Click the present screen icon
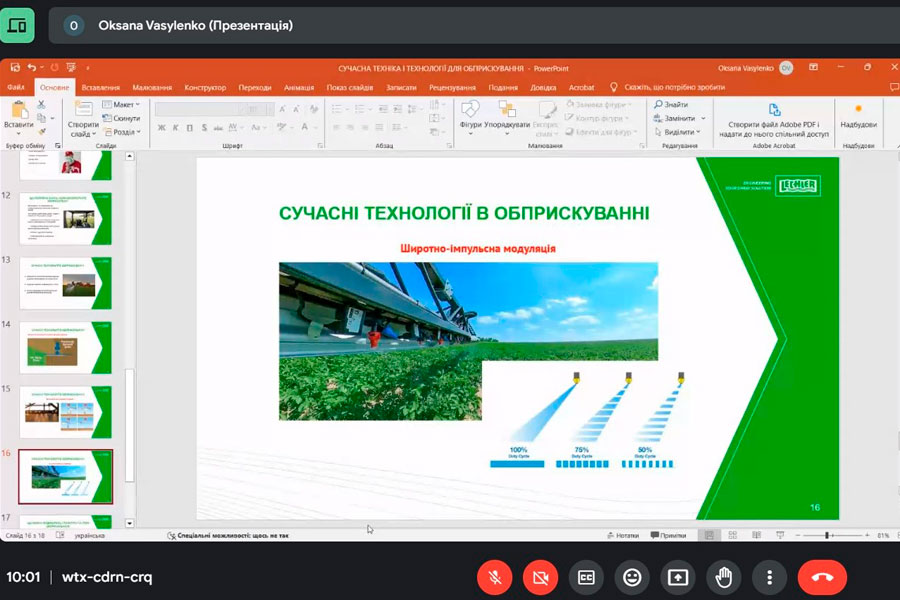Viewport: 900px width, 600px height. click(677, 577)
